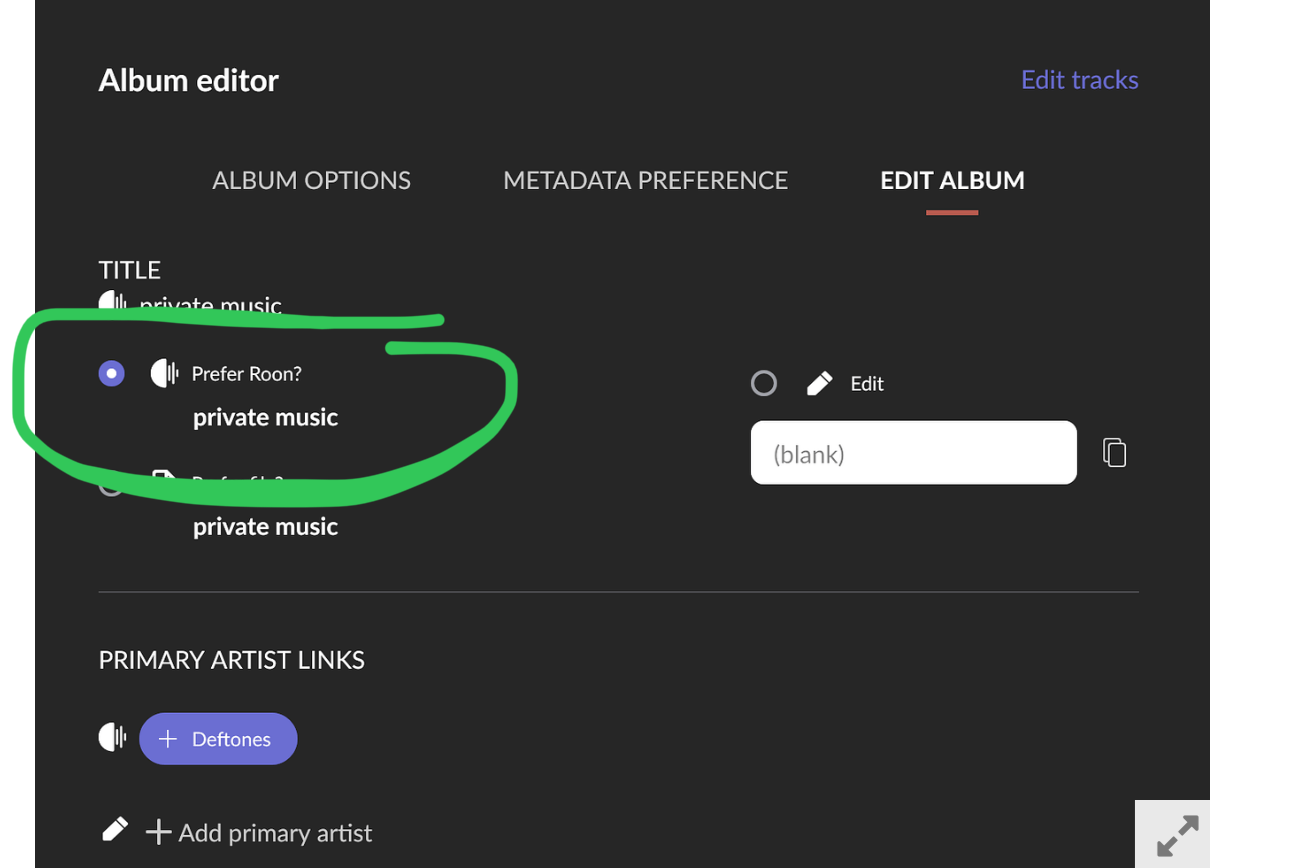1290x868 pixels.
Task: Focus the blank title input field
Action: (x=913, y=454)
